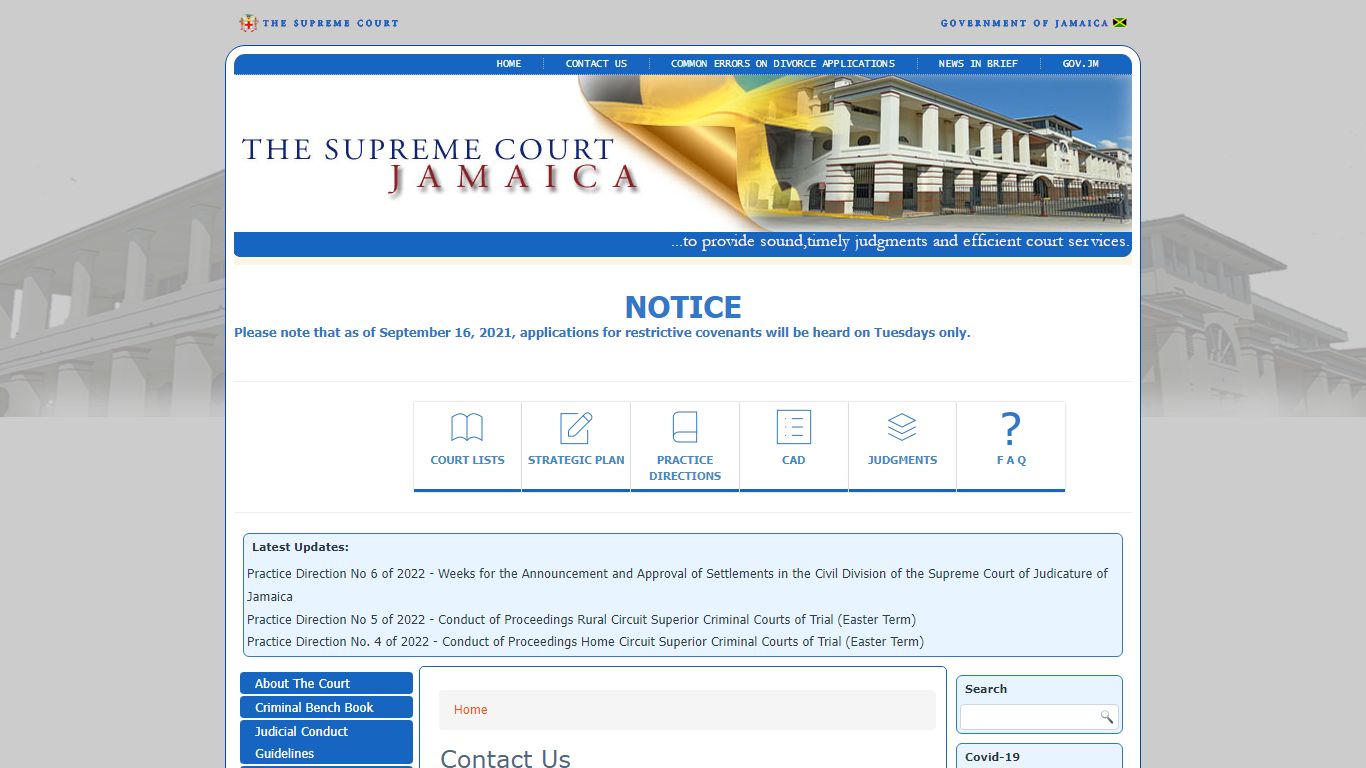Open Criminal Bench Book sidebar item
Screen dimensions: 1366x768
click(x=326, y=707)
